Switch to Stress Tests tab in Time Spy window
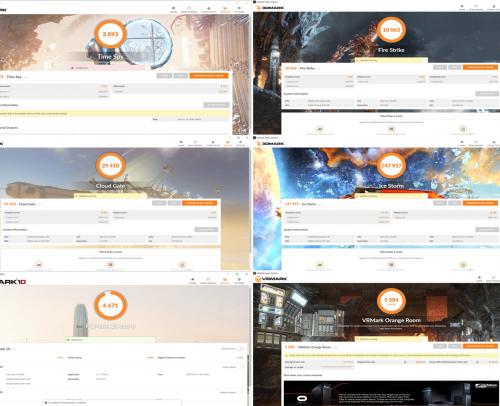 pos(209,9)
